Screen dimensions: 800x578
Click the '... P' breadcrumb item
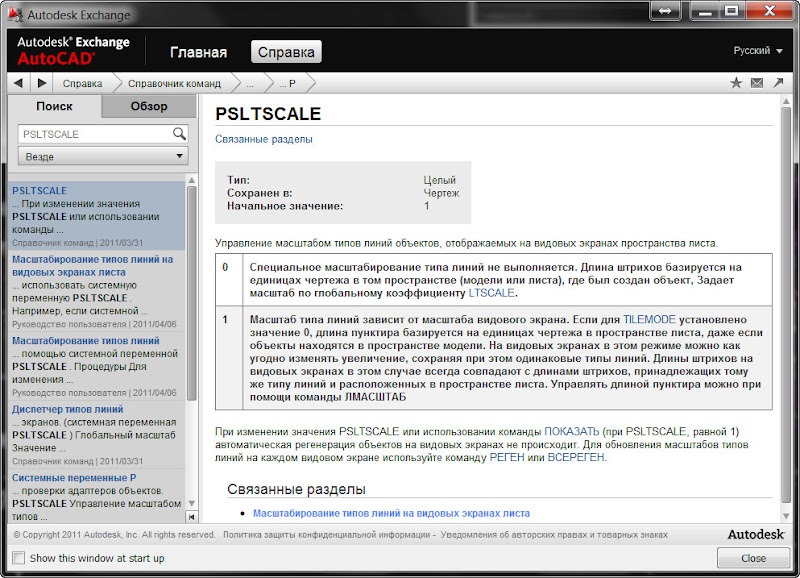click(x=288, y=83)
